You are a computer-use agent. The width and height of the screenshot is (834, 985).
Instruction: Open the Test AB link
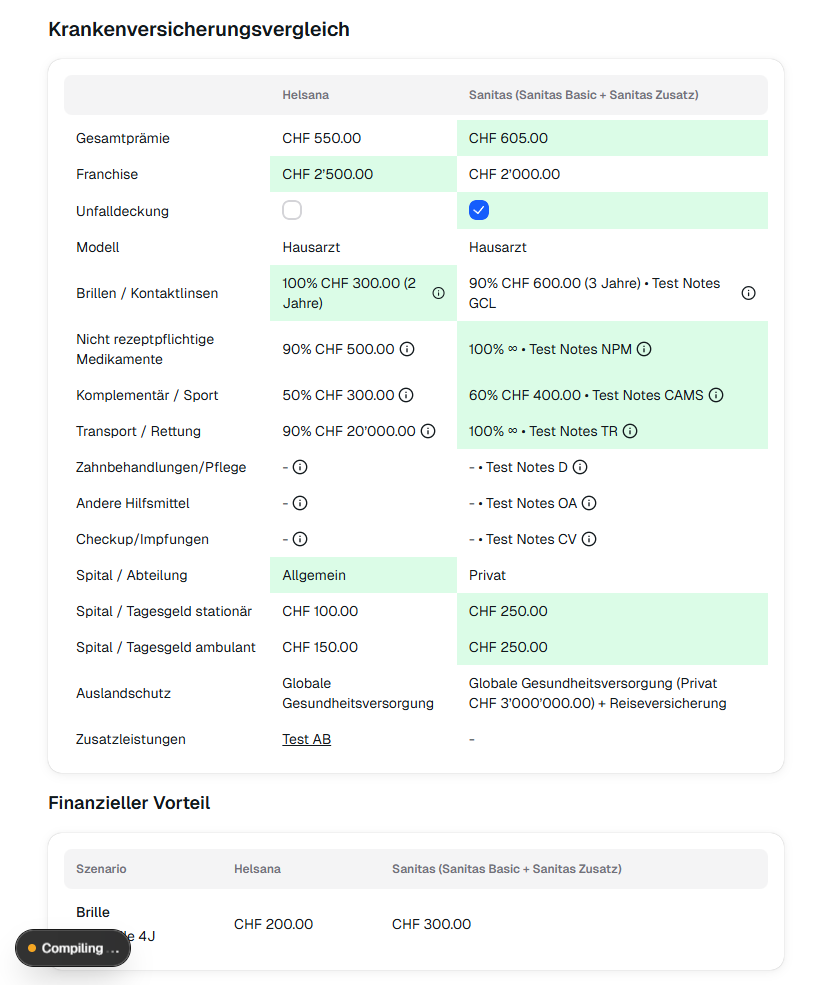coord(306,739)
